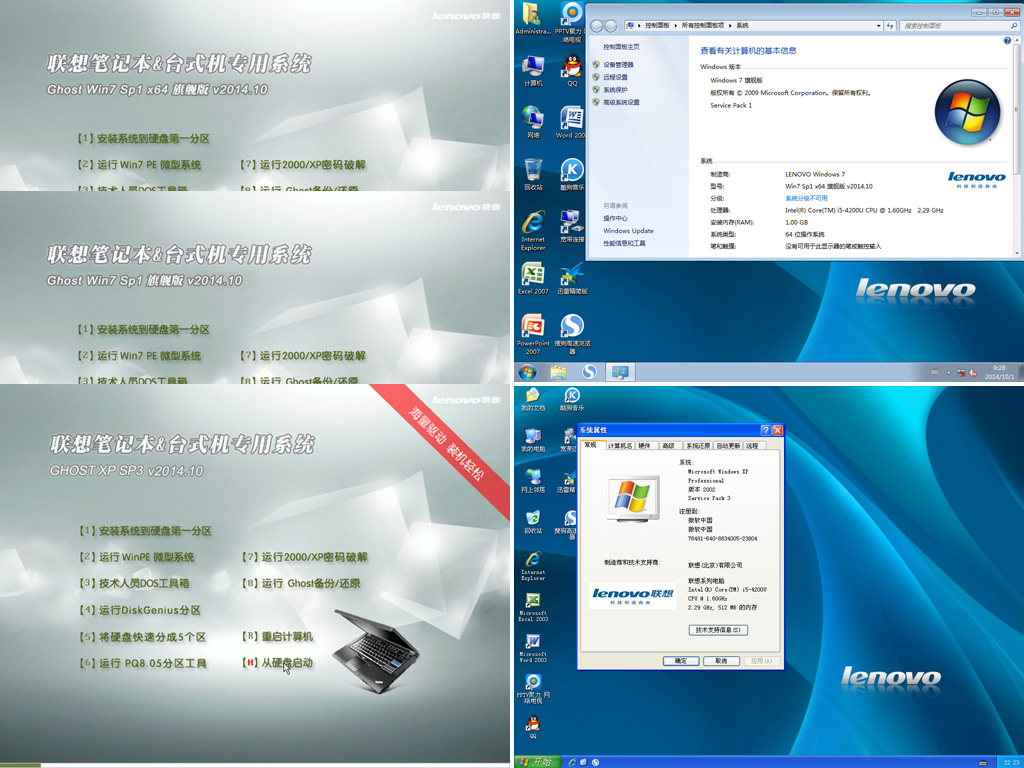The image size is (1024, 768).
Task: Open 回收站 on the Windows 7 desktop
Action: coord(533,174)
